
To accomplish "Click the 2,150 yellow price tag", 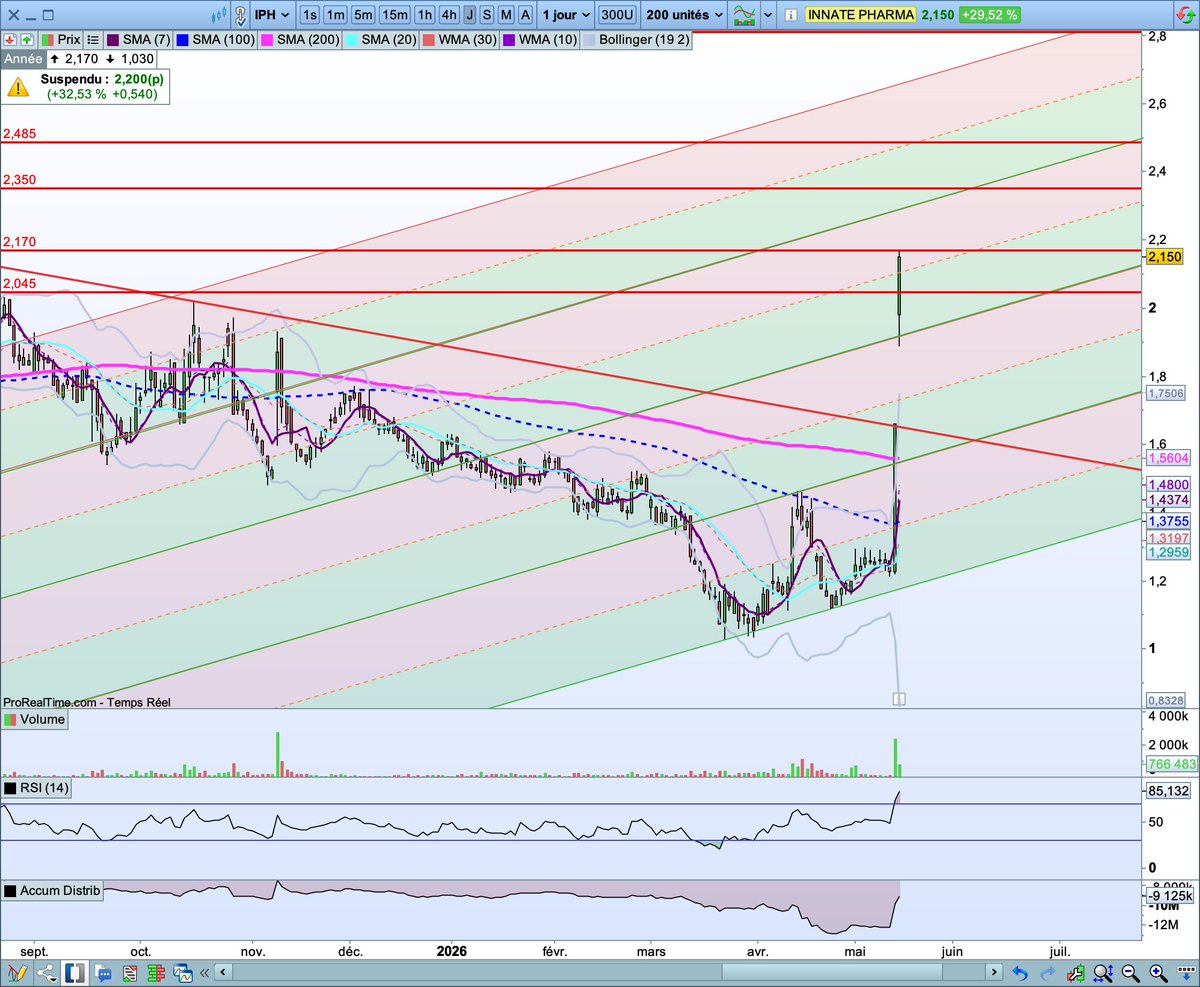I will click(x=1164, y=258).
